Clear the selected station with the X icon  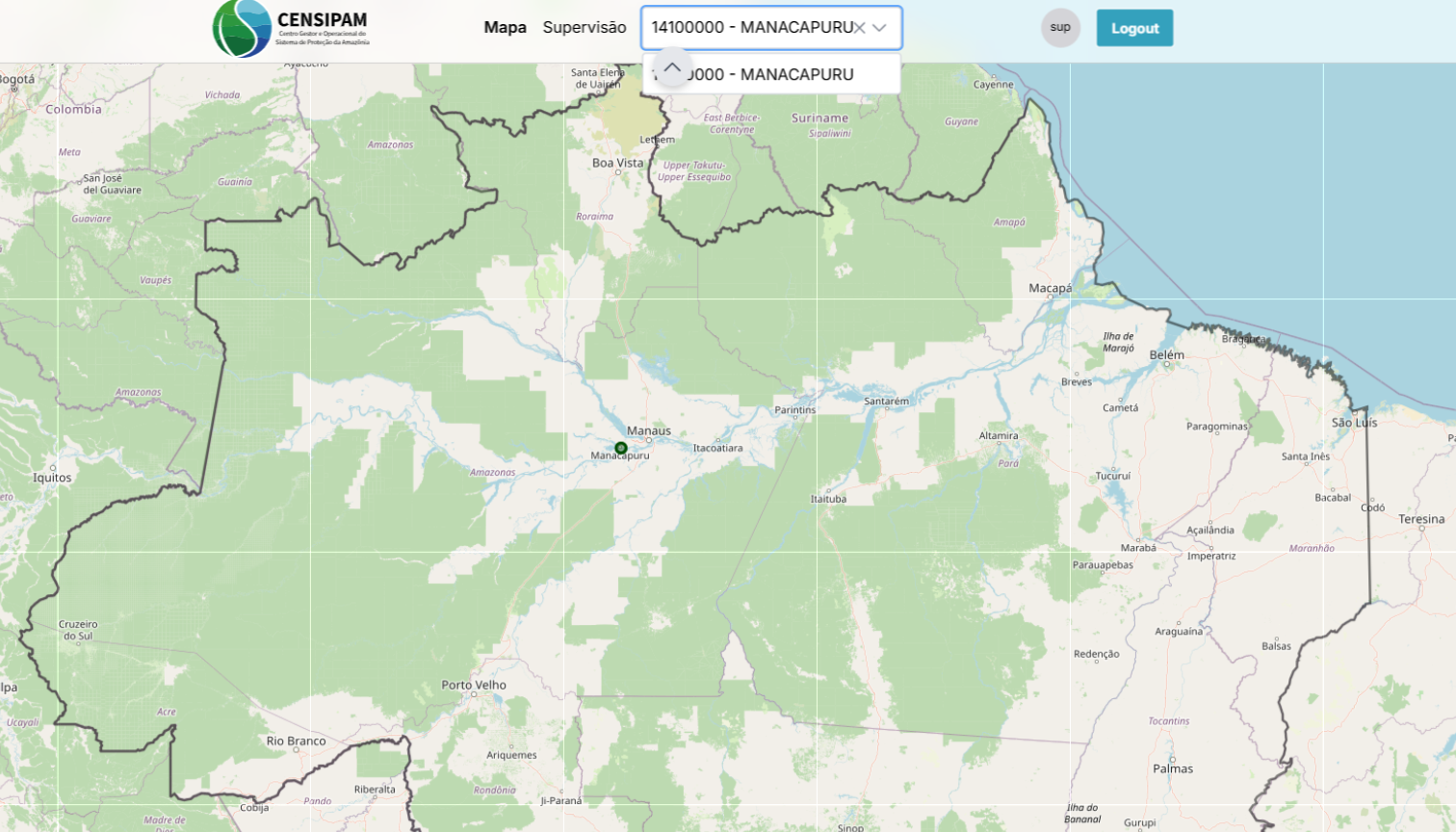(859, 28)
